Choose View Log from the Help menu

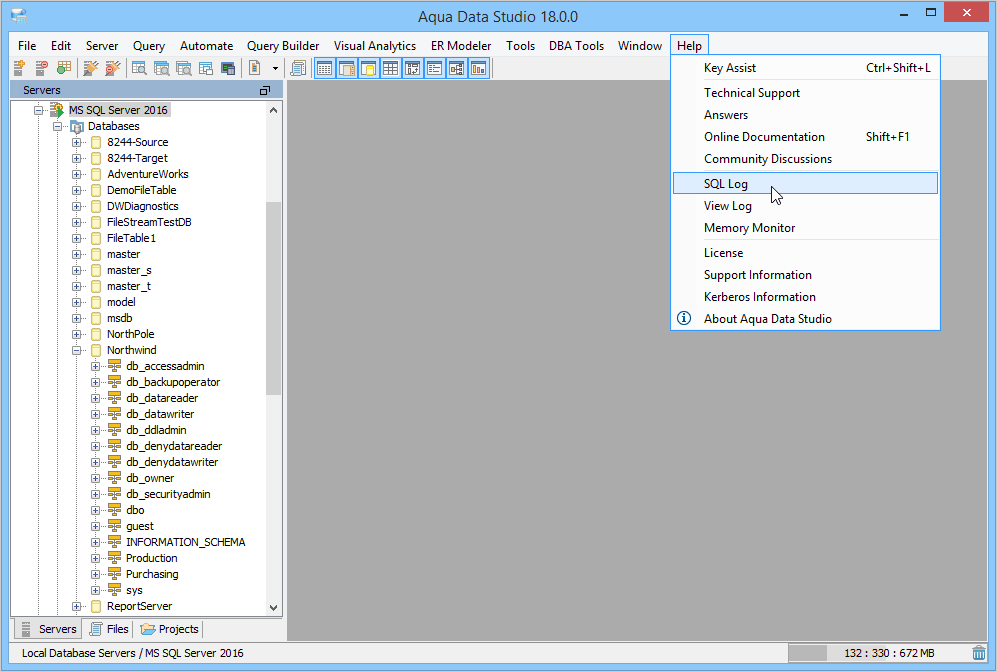coord(805,206)
